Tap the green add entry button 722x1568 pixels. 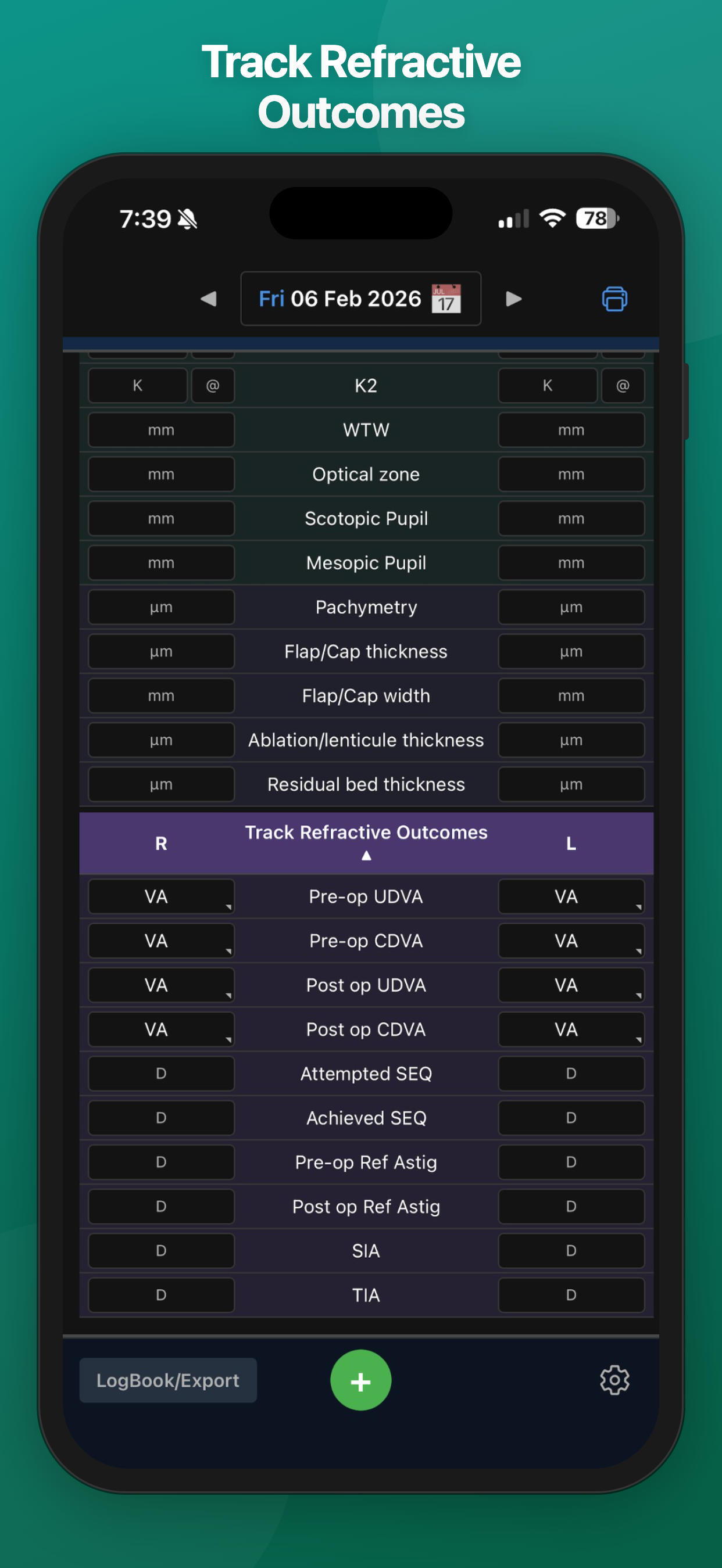click(x=360, y=1380)
